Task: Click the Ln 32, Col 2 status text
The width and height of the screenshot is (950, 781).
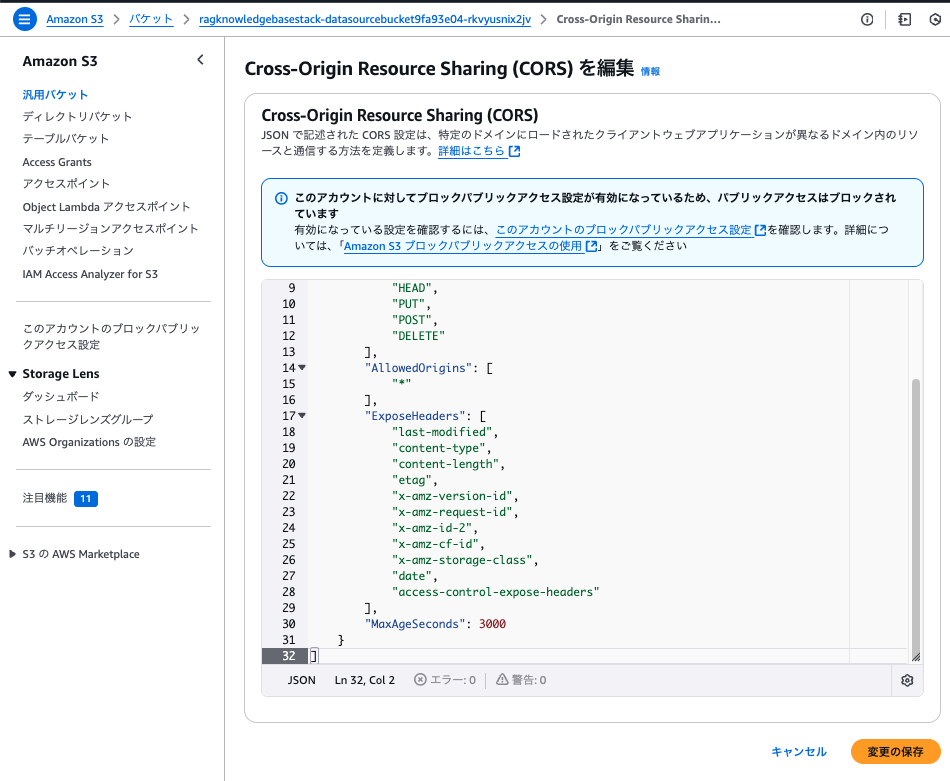Action: [x=365, y=680]
